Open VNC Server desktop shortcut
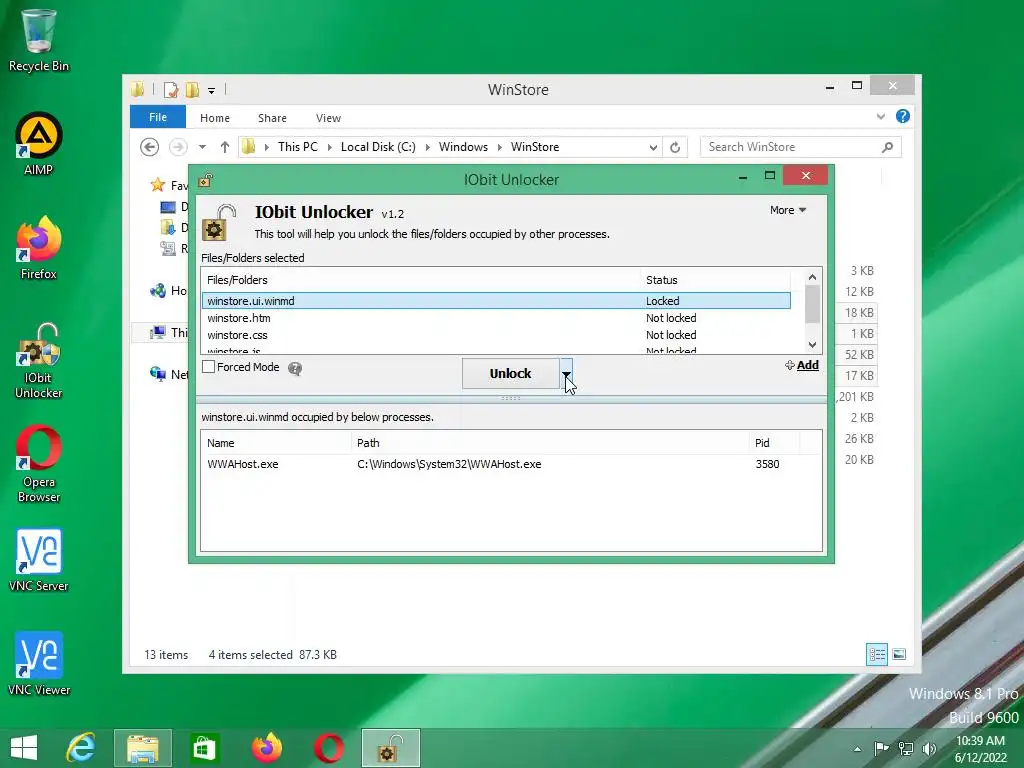Image resolution: width=1024 pixels, height=768 pixels. pyautogui.click(x=39, y=560)
